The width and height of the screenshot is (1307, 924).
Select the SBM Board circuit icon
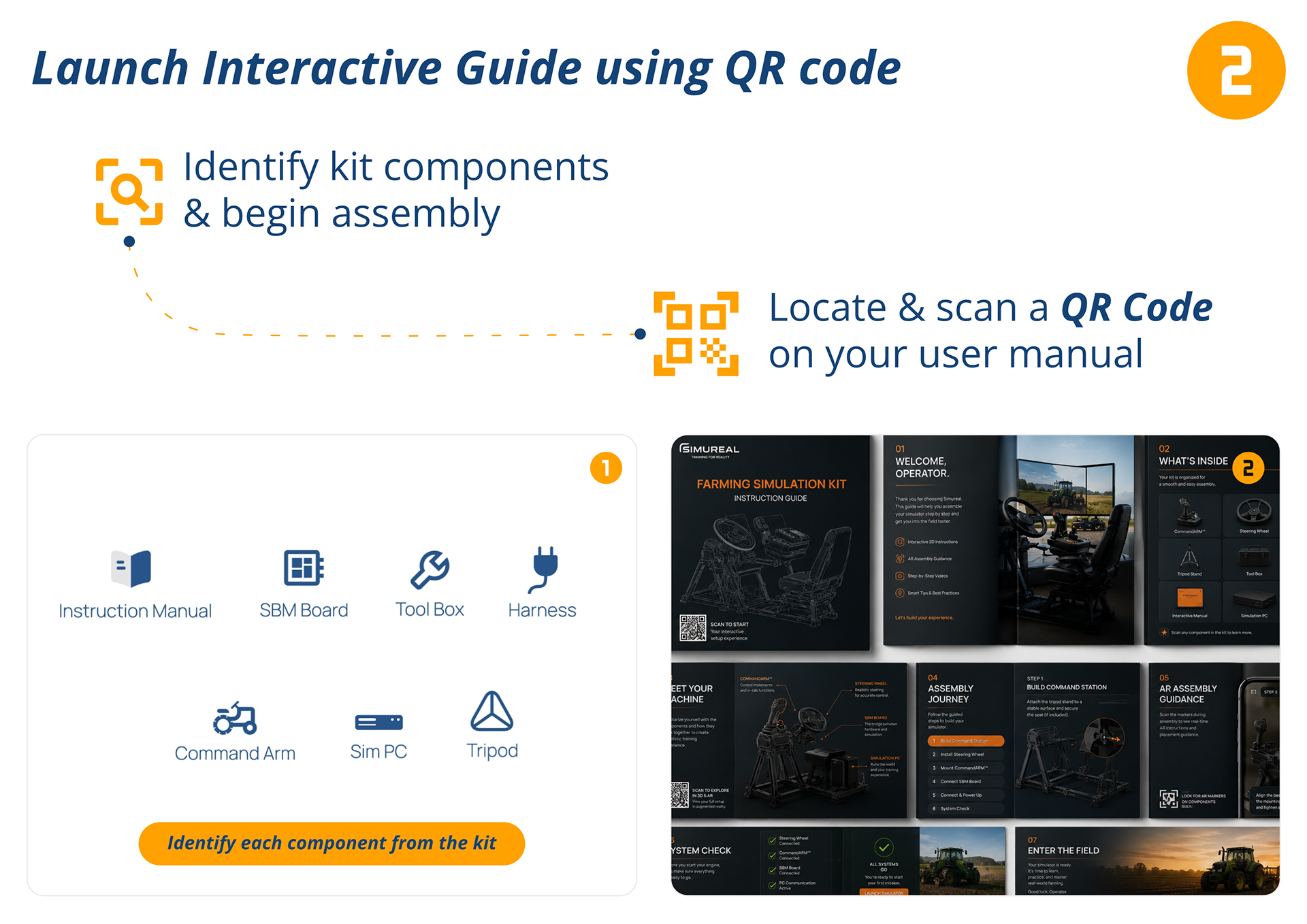pyautogui.click(x=304, y=567)
